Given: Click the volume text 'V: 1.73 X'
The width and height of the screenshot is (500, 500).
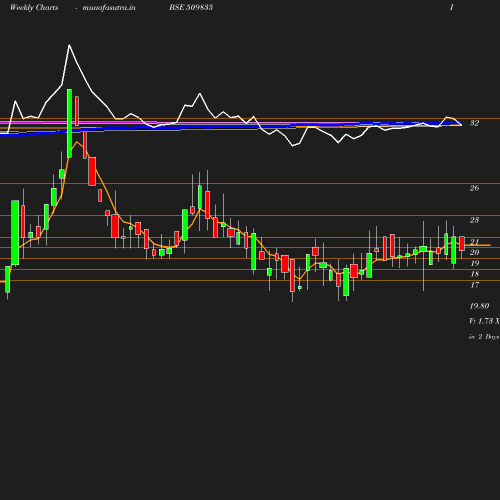Looking at the screenshot, I should point(484,321).
